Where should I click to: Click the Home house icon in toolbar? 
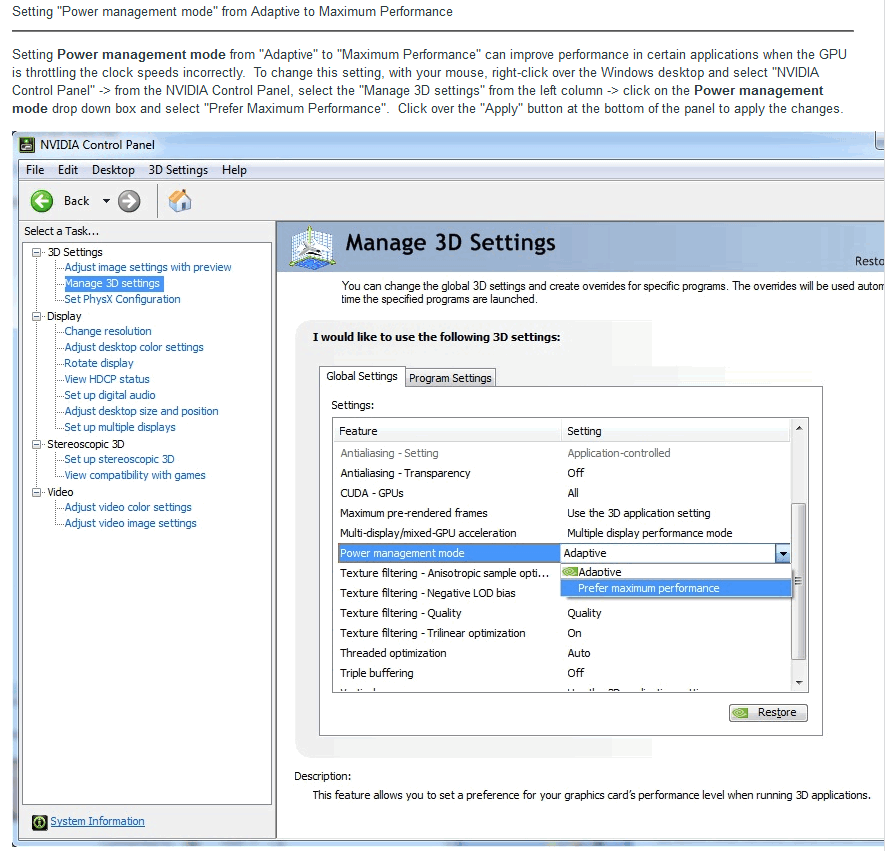(x=180, y=201)
